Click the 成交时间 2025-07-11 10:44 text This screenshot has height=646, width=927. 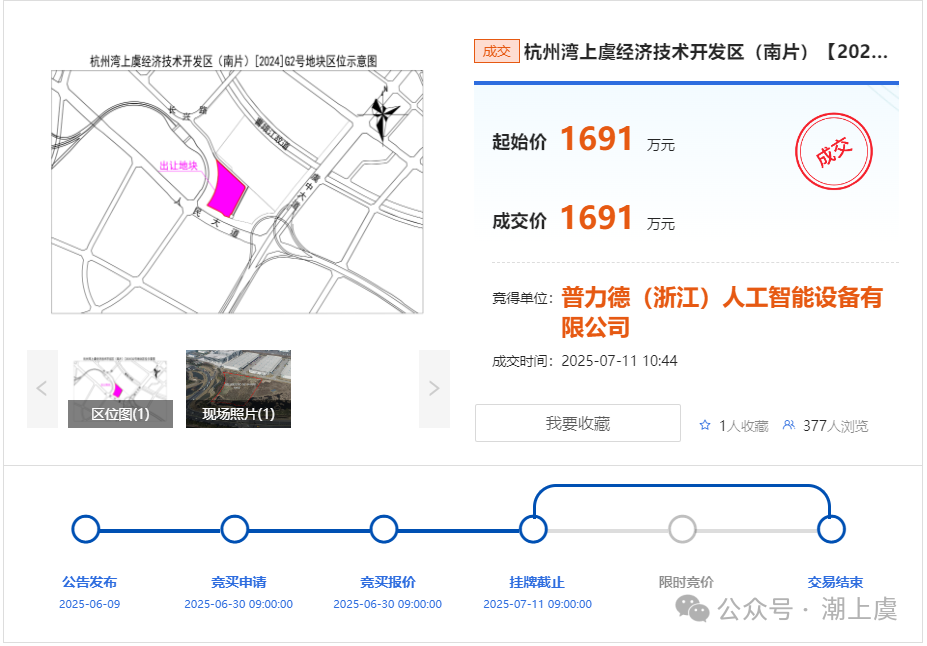[585, 361]
